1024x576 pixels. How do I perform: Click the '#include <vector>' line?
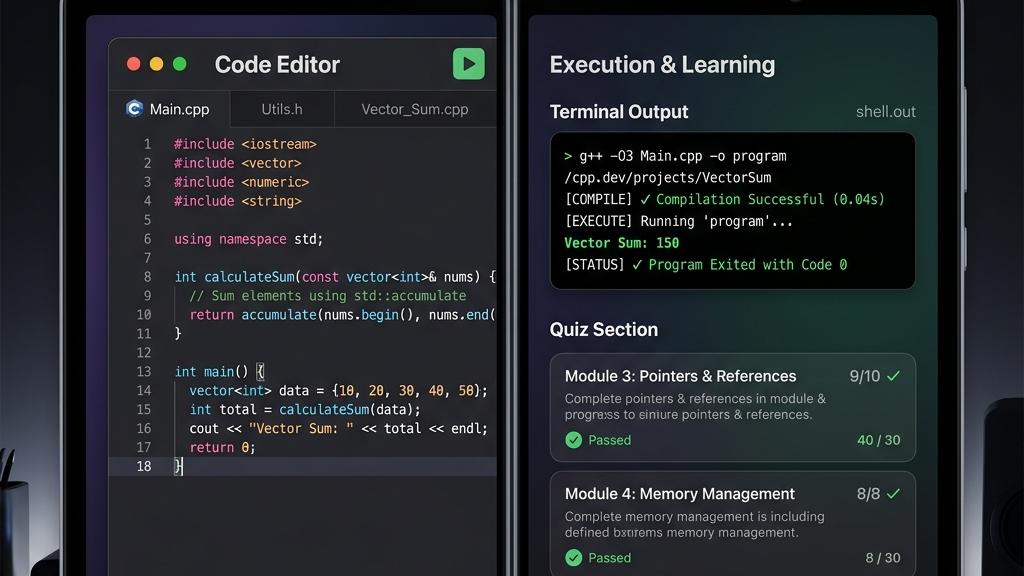coord(237,163)
